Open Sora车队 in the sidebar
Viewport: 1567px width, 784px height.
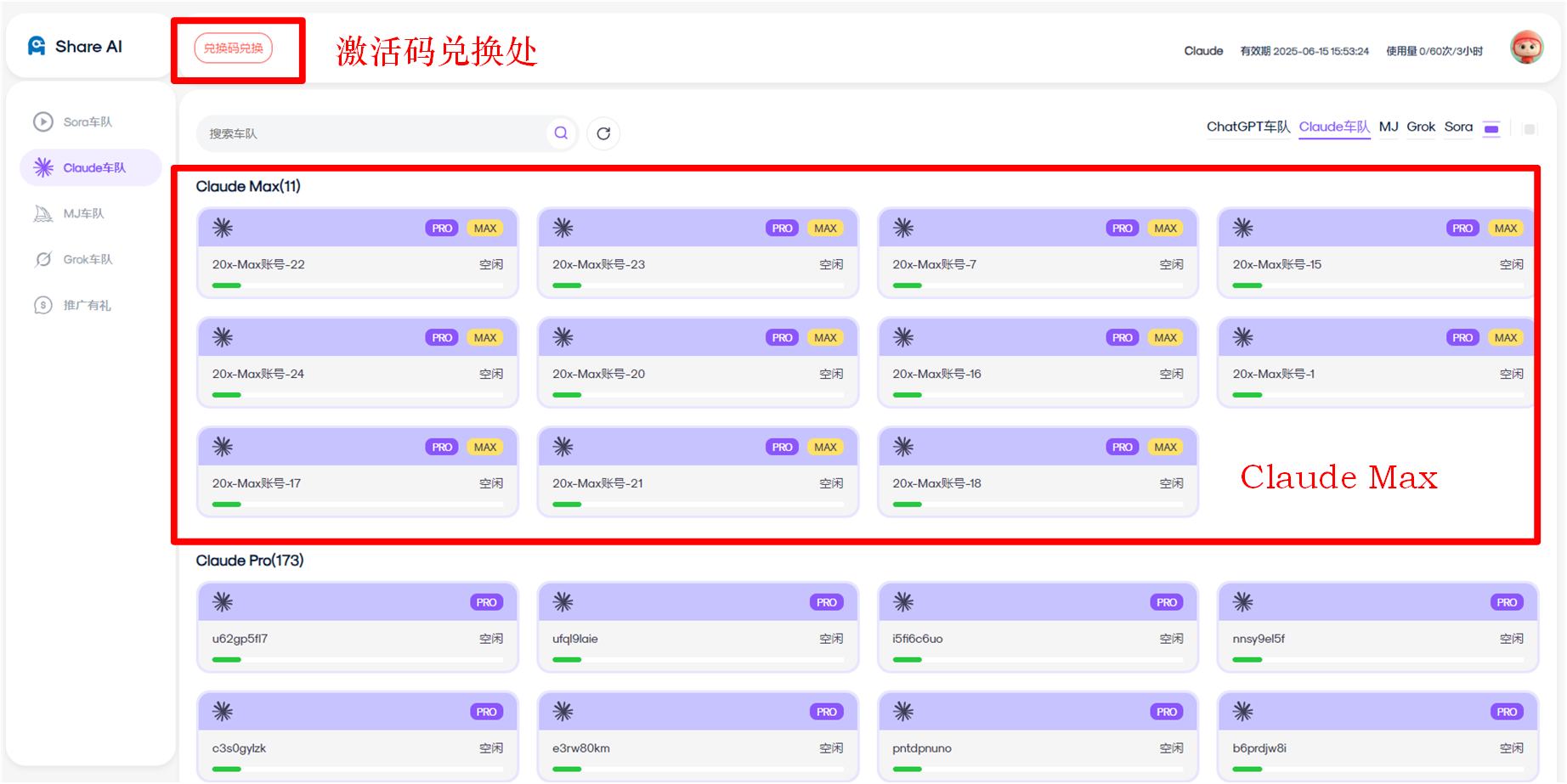[91, 121]
